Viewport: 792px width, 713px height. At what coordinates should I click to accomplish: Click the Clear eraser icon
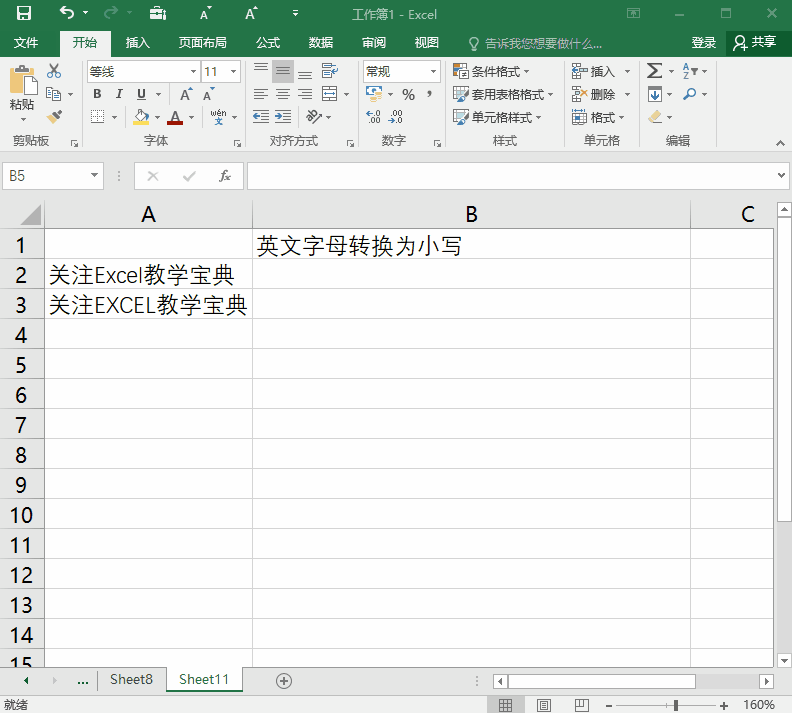click(x=655, y=117)
